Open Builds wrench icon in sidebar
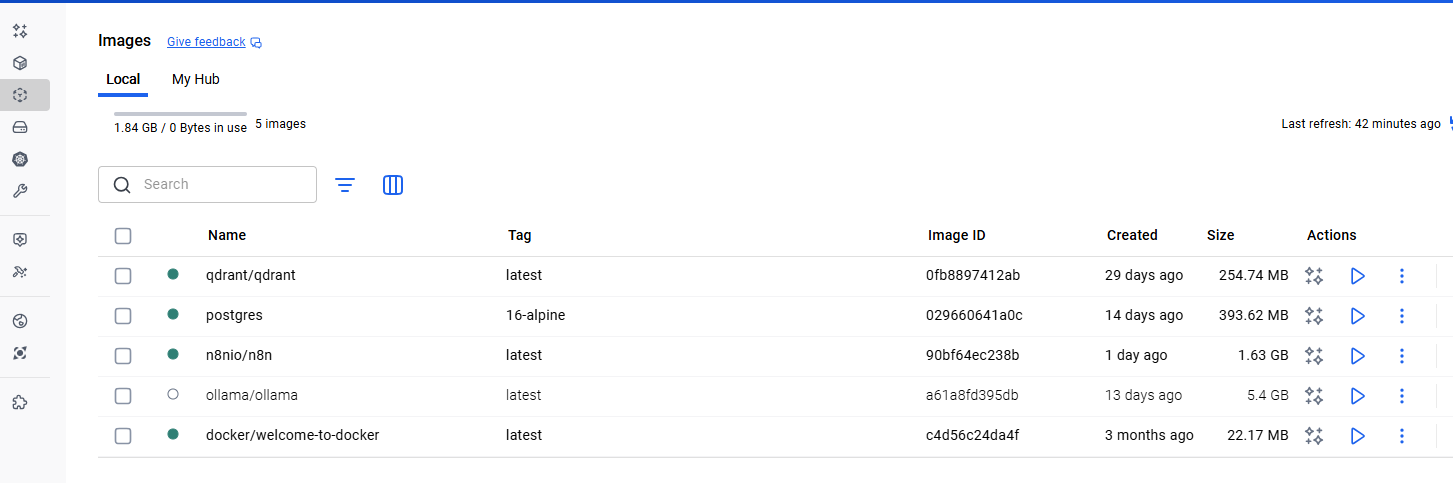The image size is (1453, 483). coord(20,191)
